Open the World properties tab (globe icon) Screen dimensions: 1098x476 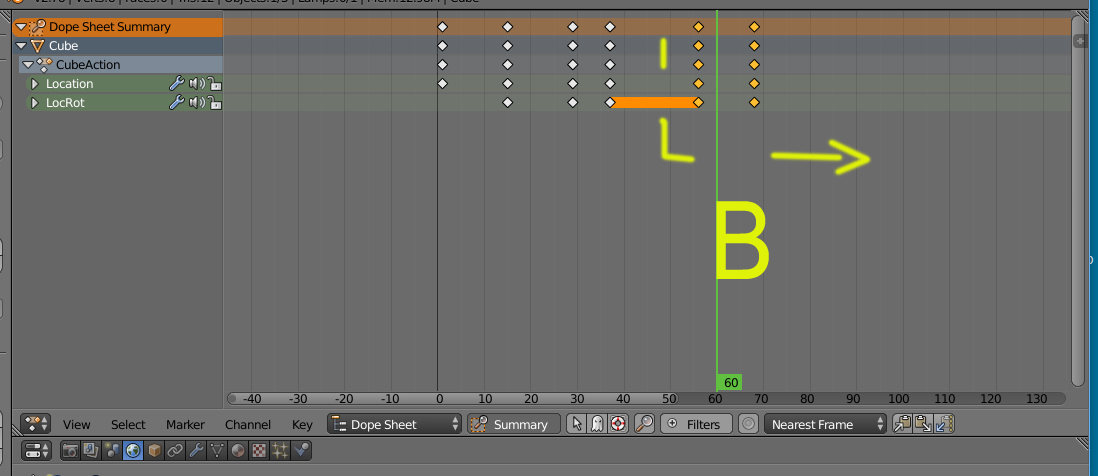click(133, 450)
